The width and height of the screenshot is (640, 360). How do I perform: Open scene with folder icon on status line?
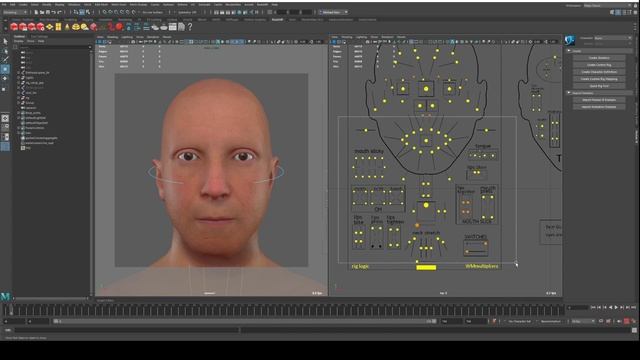tap(42, 12)
